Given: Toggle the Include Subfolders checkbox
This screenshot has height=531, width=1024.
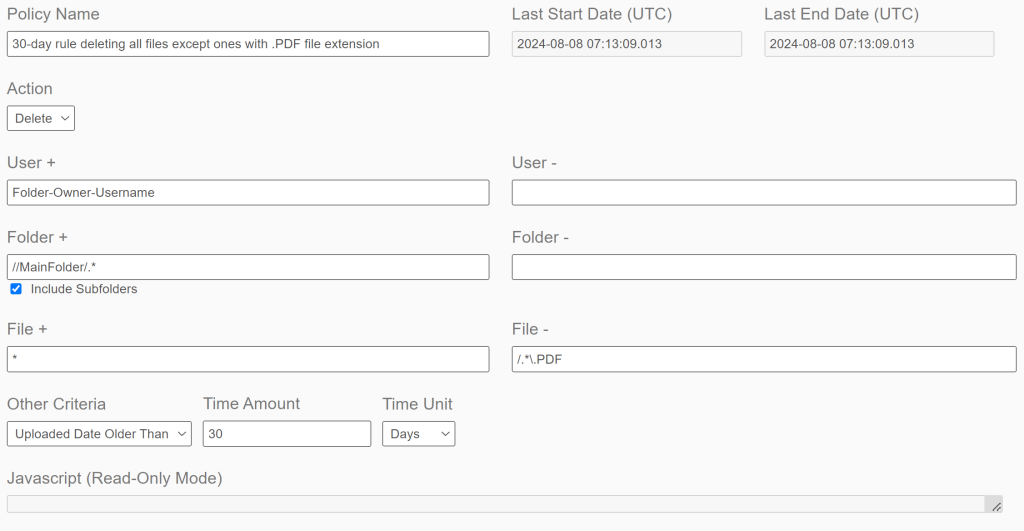Looking at the screenshot, I should pos(16,289).
